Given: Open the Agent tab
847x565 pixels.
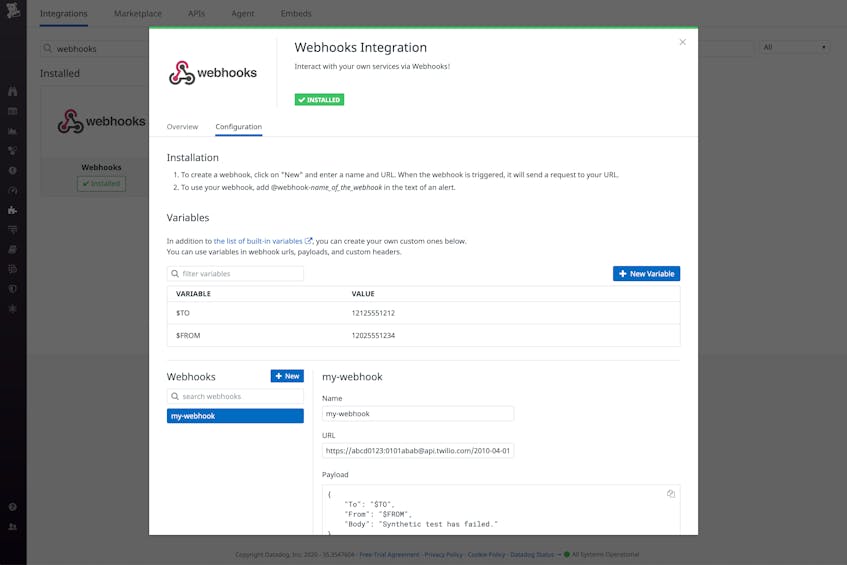Looking at the screenshot, I should click(243, 14).
